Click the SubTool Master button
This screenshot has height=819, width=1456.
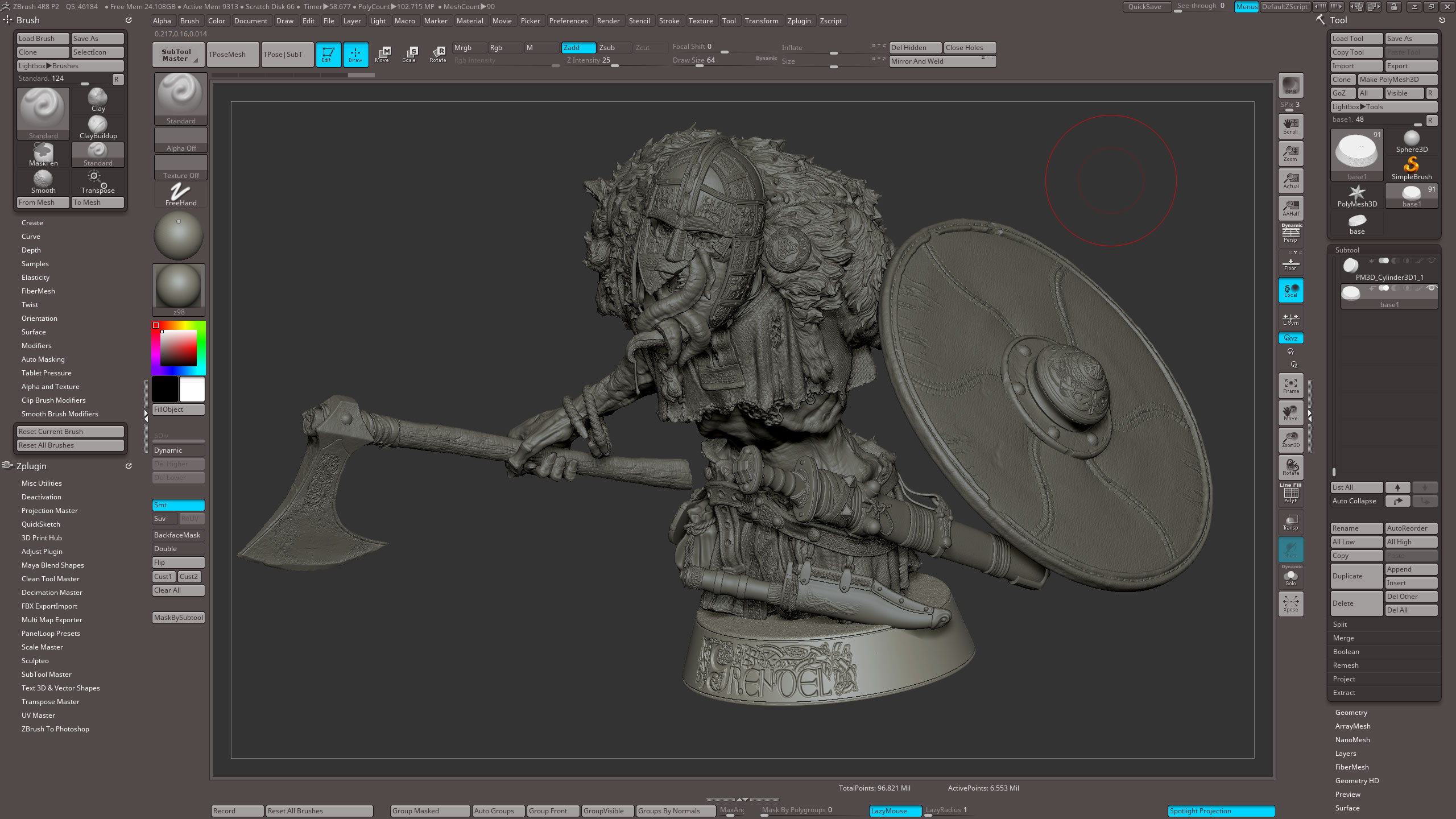point(178,55)
